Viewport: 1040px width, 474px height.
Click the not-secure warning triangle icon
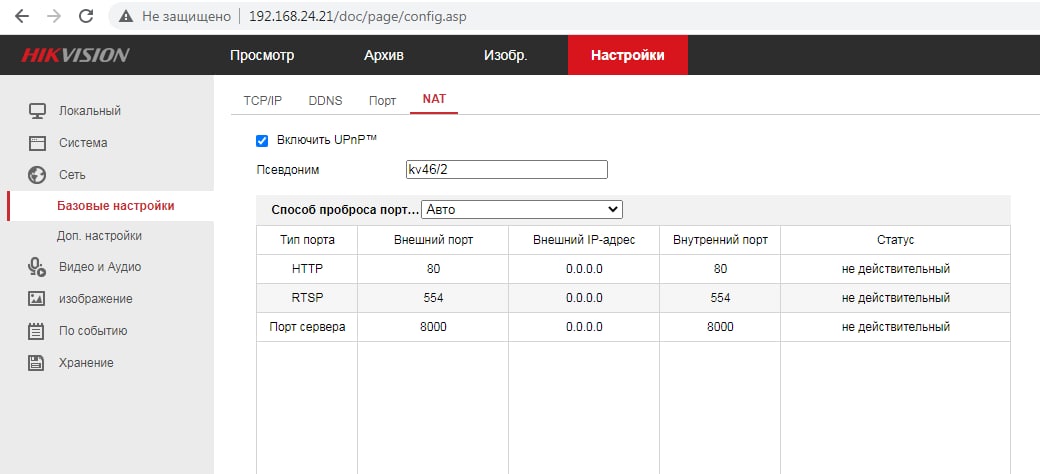coord(127,17)
